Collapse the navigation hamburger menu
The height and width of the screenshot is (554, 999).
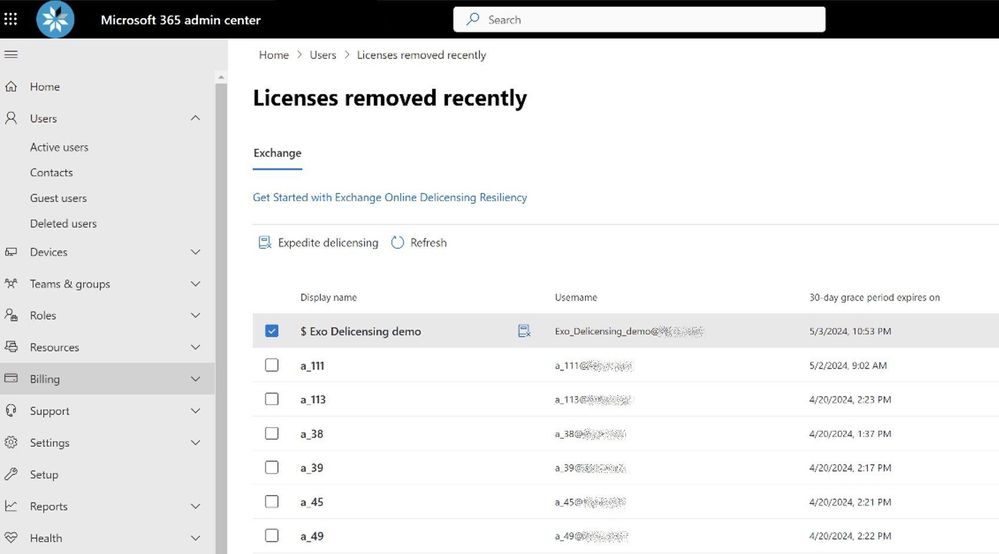11,55
